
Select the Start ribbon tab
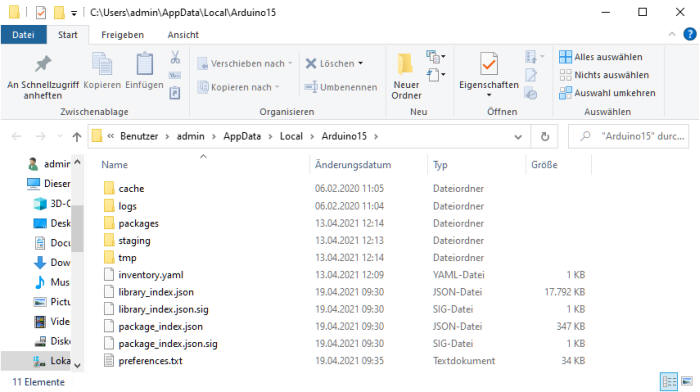click(x=67, y=35)
